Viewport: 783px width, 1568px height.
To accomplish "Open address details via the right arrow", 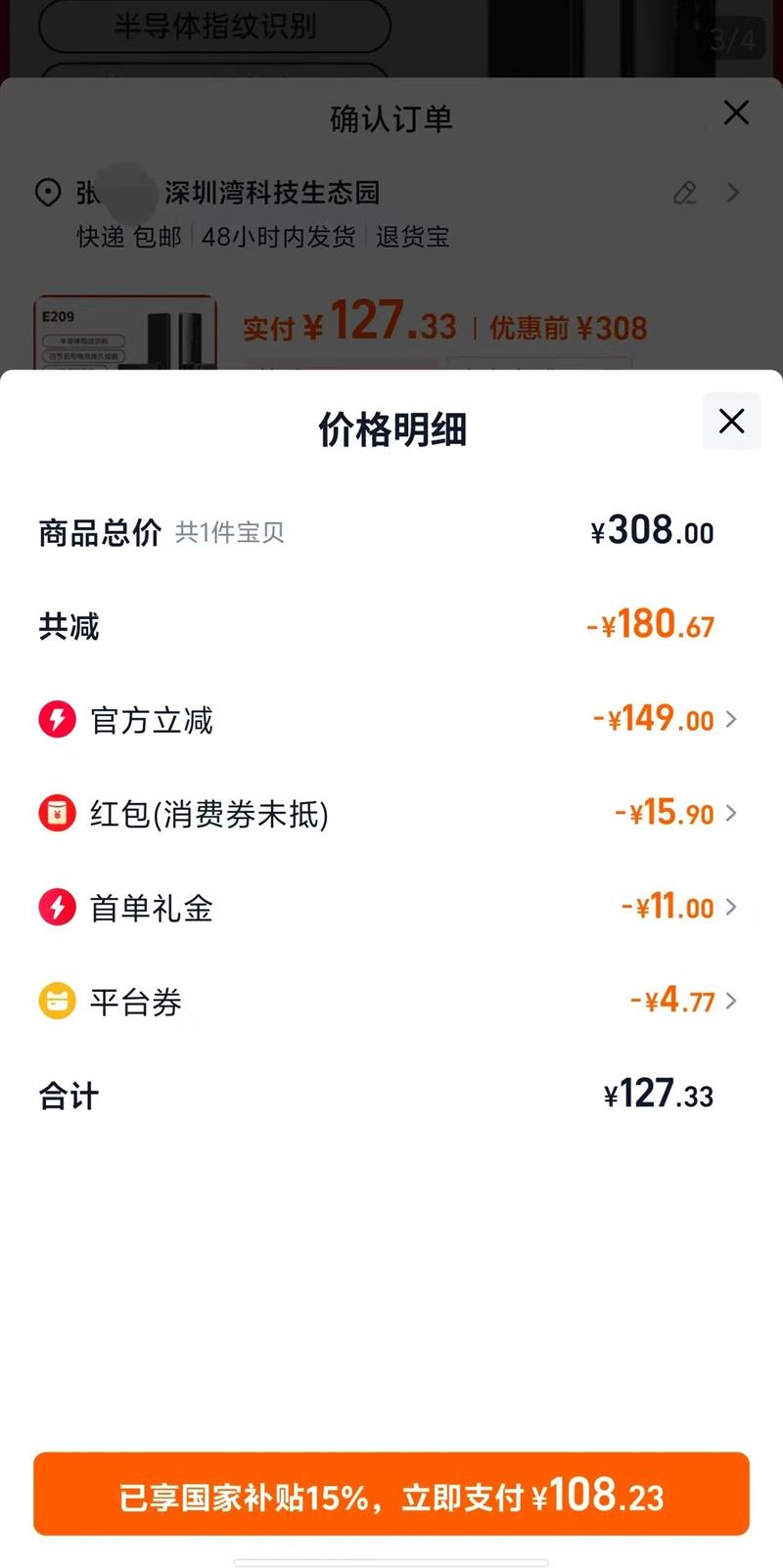I will coord(733,193).
